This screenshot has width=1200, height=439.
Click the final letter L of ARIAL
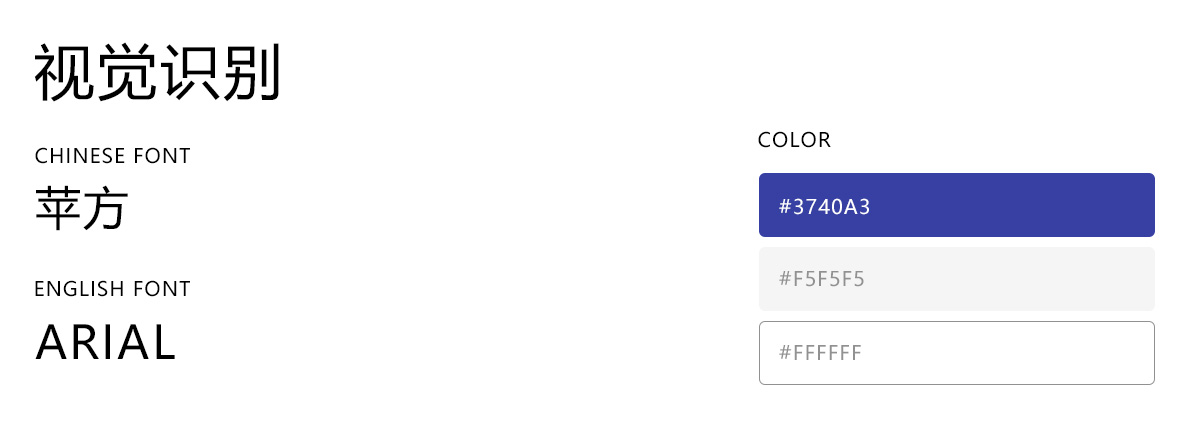[x=164, y=343]
